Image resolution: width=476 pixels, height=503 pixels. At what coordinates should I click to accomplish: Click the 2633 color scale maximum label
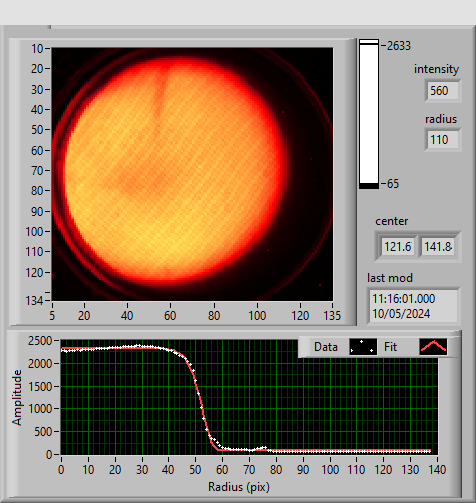pyautogui.click(x=398, y=46)
